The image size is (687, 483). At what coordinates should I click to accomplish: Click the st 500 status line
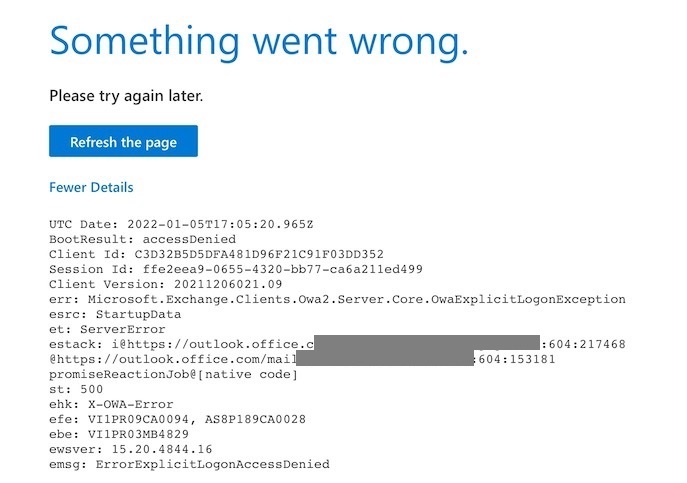coord(76,389)
